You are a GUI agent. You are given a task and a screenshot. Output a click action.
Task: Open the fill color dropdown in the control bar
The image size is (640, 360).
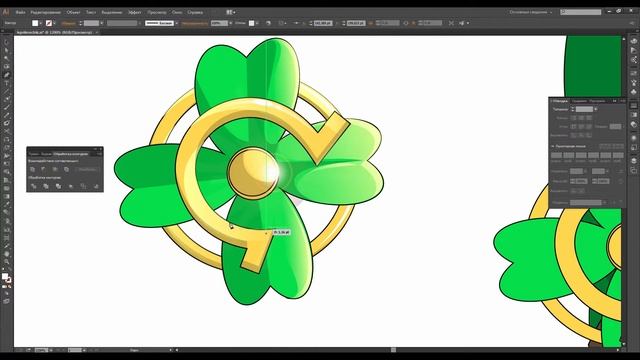pyautogui.click(x=41, y=23)
